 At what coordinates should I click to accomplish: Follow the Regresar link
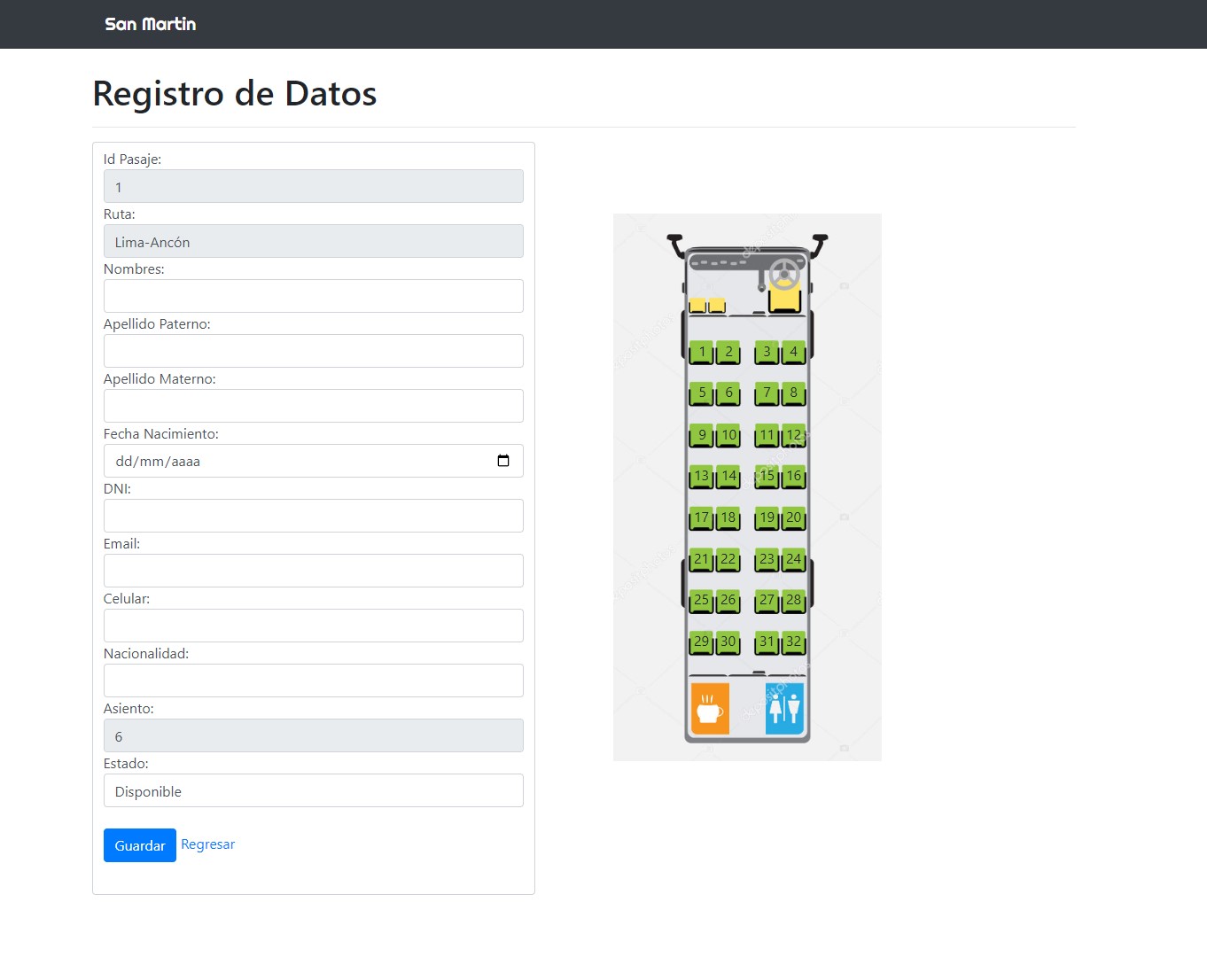pyautogui.click(x=207, y=844)
